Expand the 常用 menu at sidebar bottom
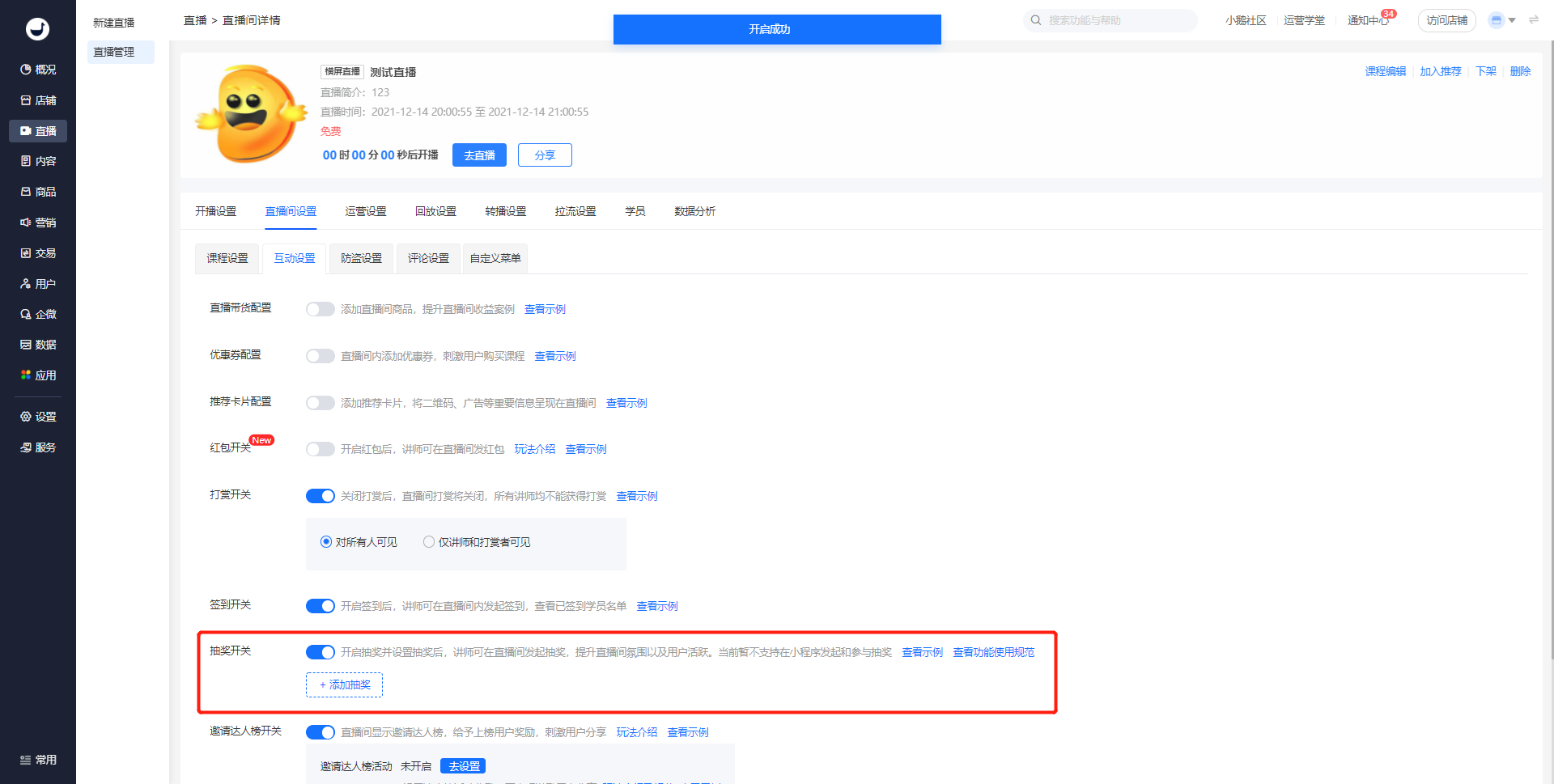Image resolution: width=1554 pixels, height=784 pixels. tap(38, 760)
